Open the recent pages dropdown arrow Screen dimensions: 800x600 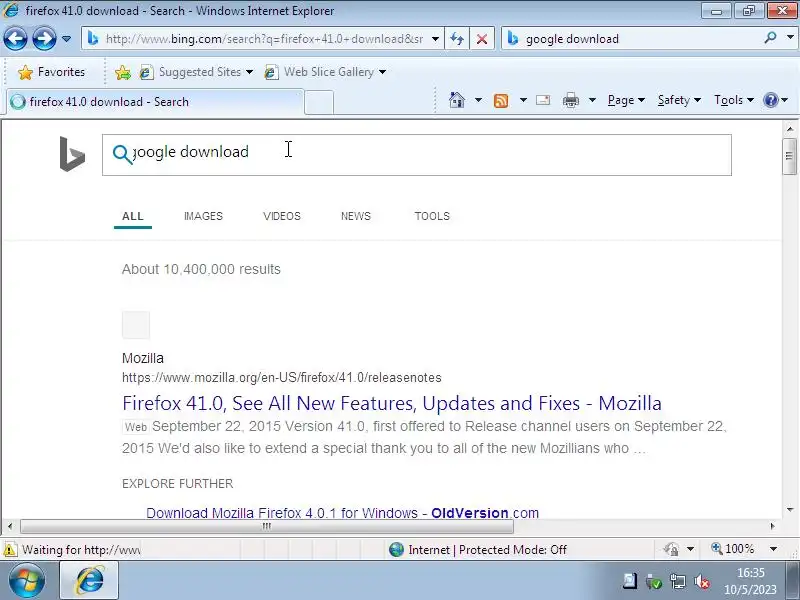(66, 39)
